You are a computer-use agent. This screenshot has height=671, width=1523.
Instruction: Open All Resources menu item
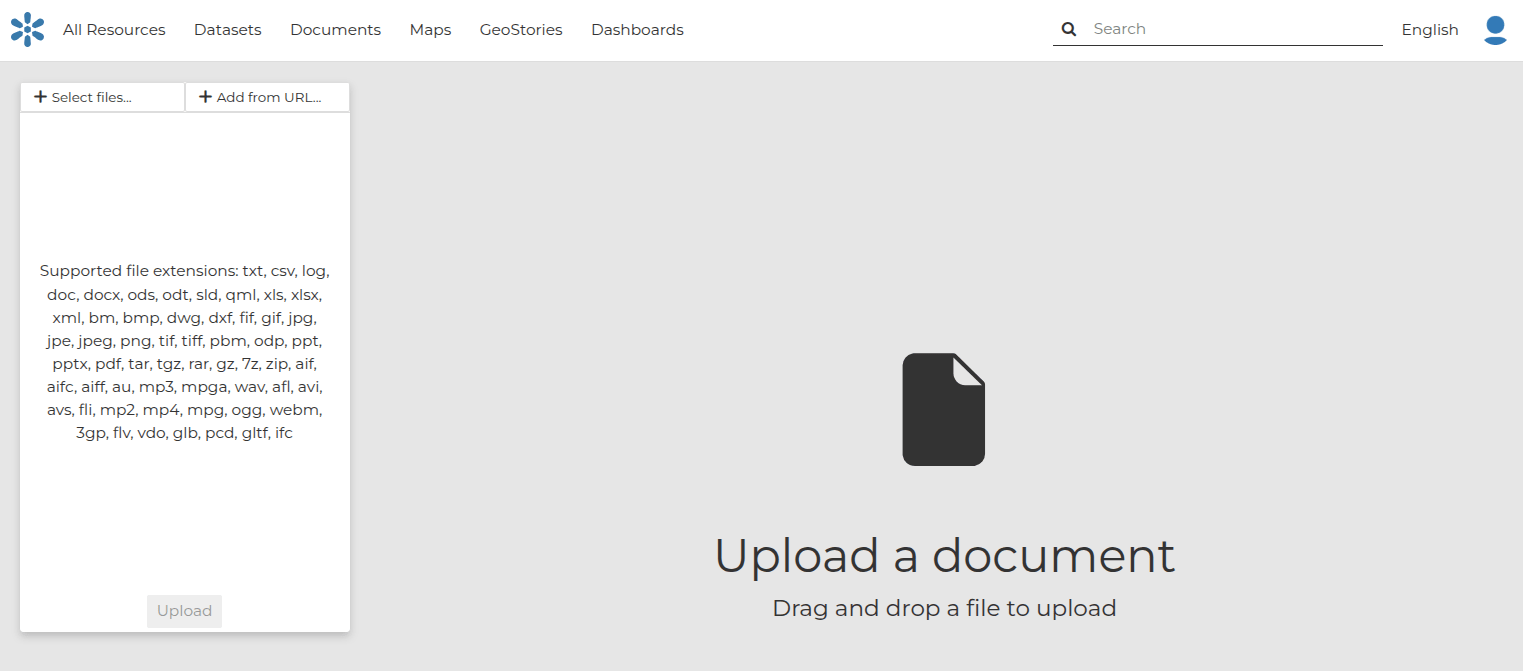pyautogui.click(x=114, y=30)
